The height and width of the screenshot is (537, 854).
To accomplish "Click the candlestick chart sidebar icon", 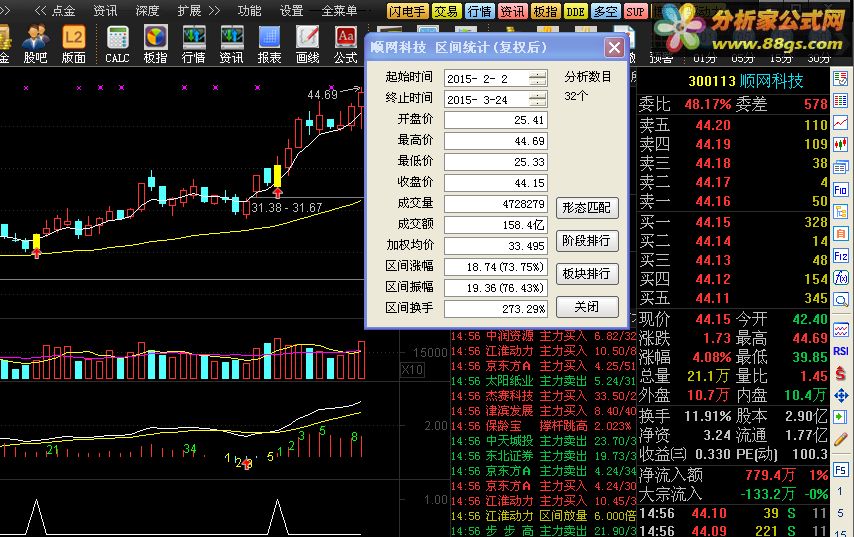I will [841, 144].
